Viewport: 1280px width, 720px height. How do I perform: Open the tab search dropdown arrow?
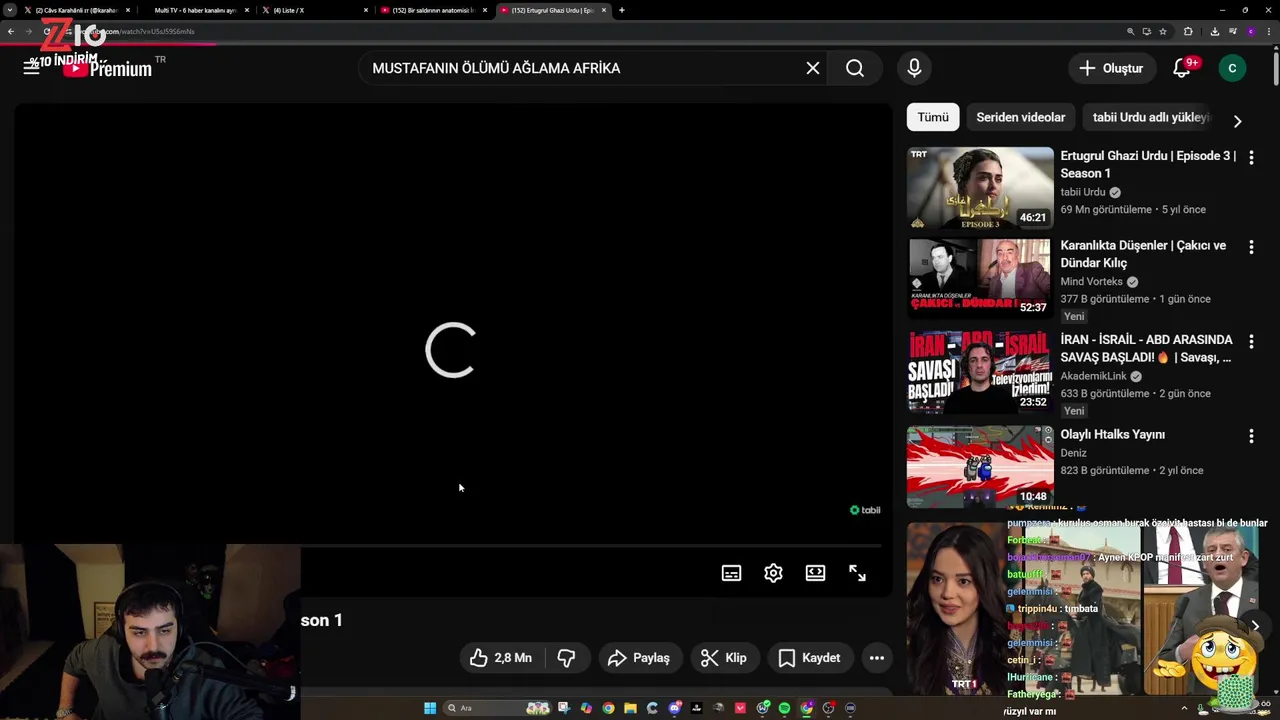coord(10,10)
